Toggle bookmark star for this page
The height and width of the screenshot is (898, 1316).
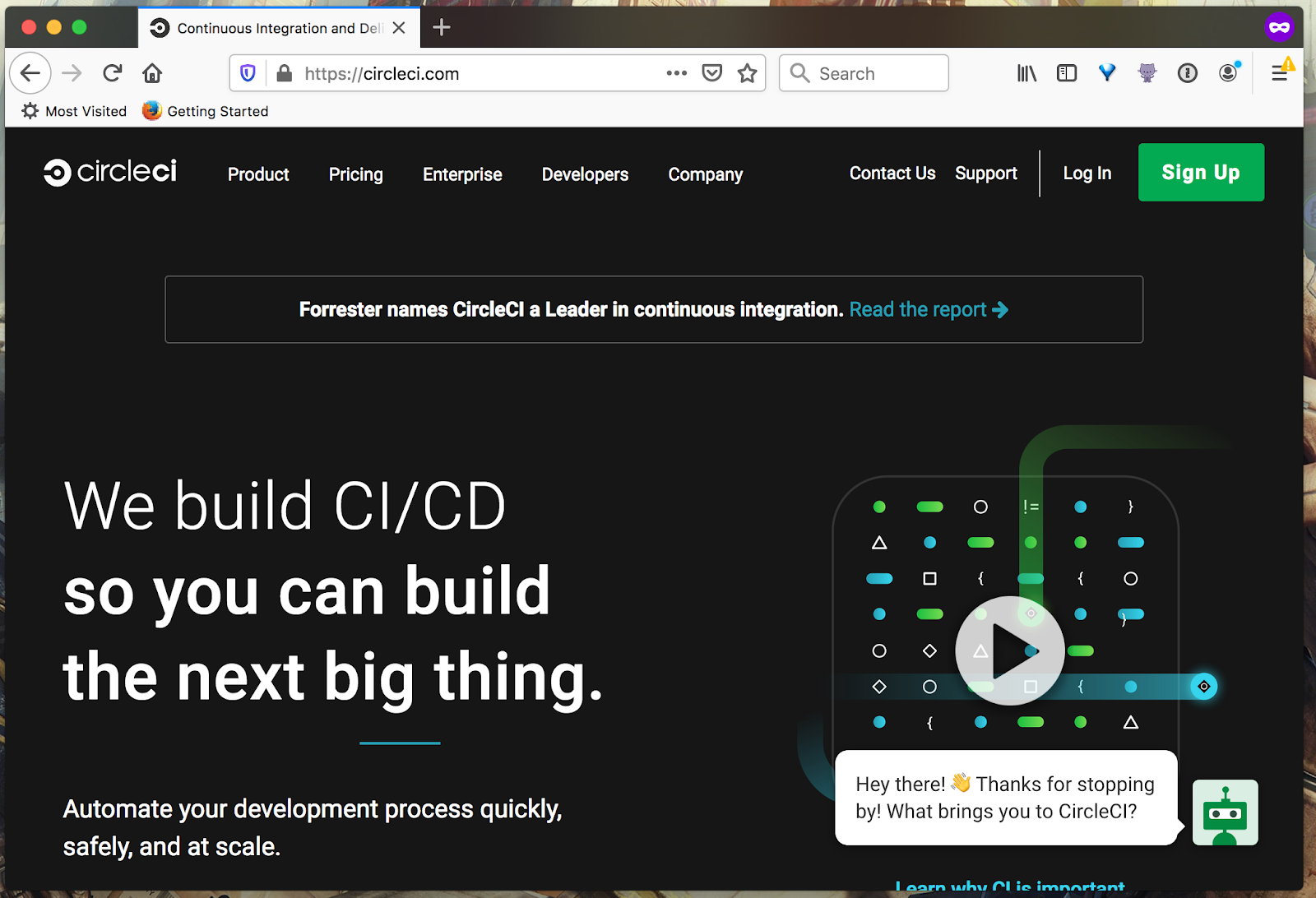[748, 73]
